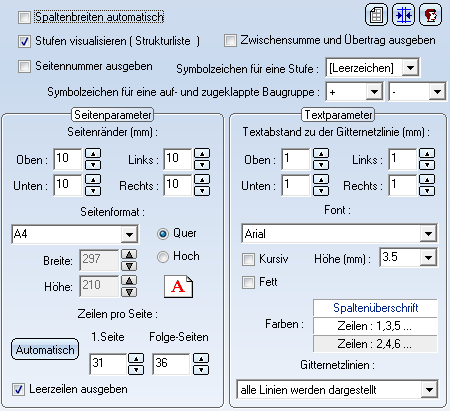Decrease Textabstand Oben value
Screen dimensions: 450x411
point(321,165)
